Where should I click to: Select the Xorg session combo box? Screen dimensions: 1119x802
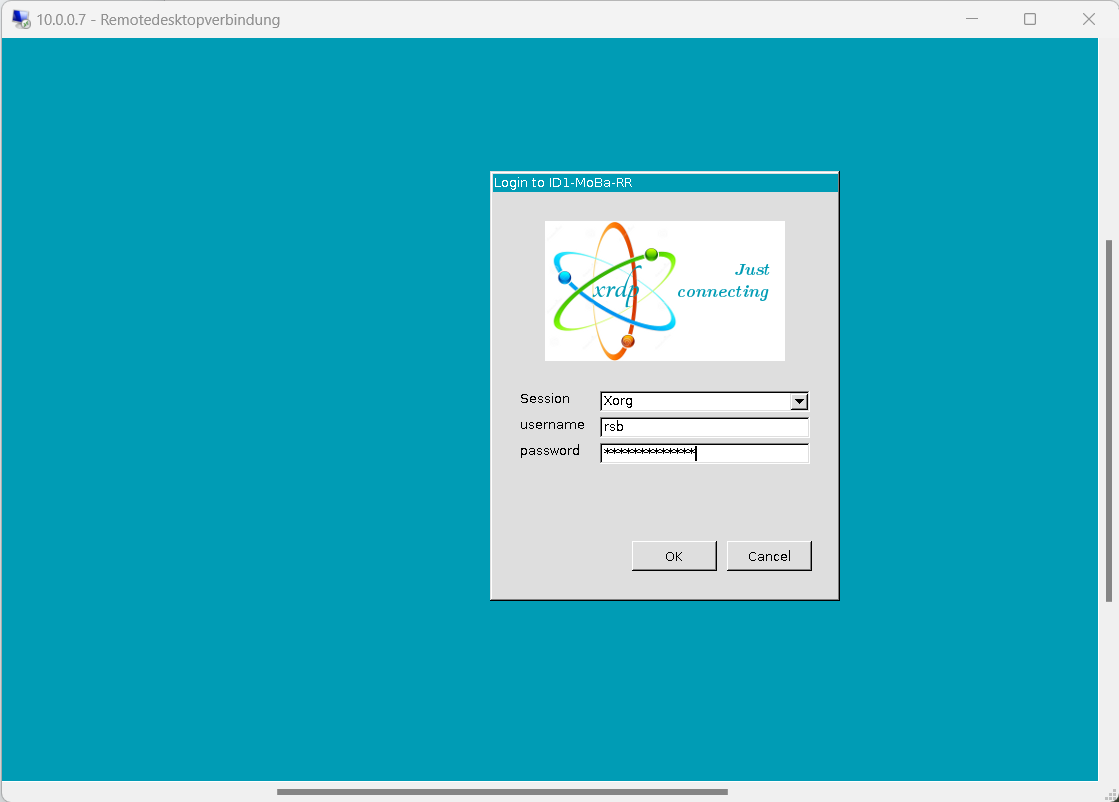point(695,401)
